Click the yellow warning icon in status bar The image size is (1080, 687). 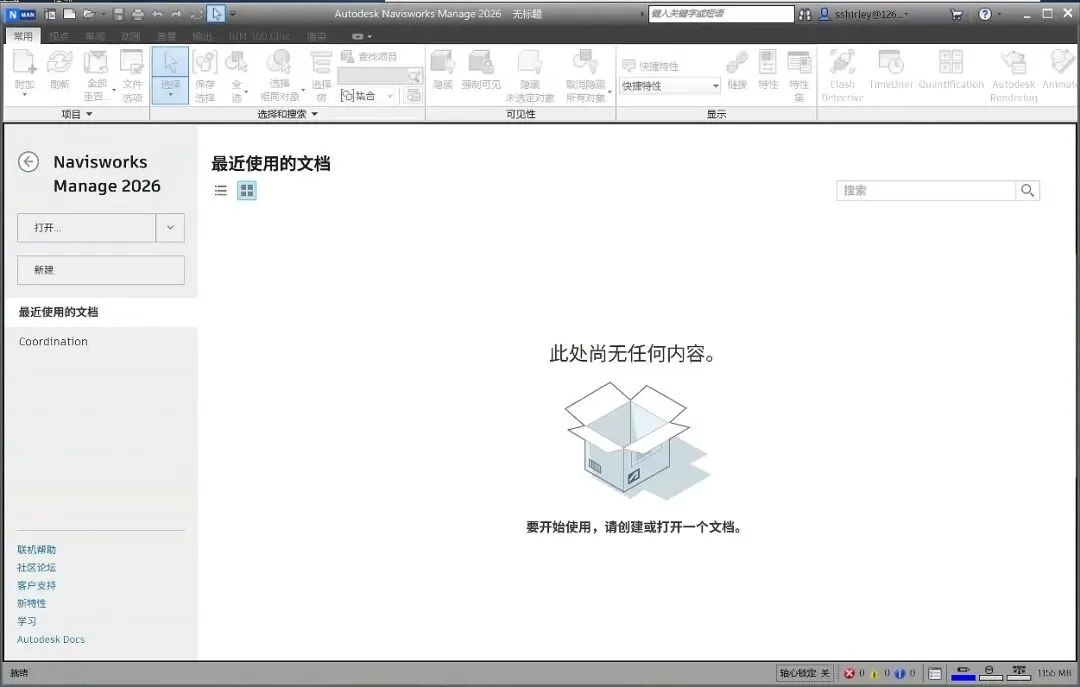[875, 673]
